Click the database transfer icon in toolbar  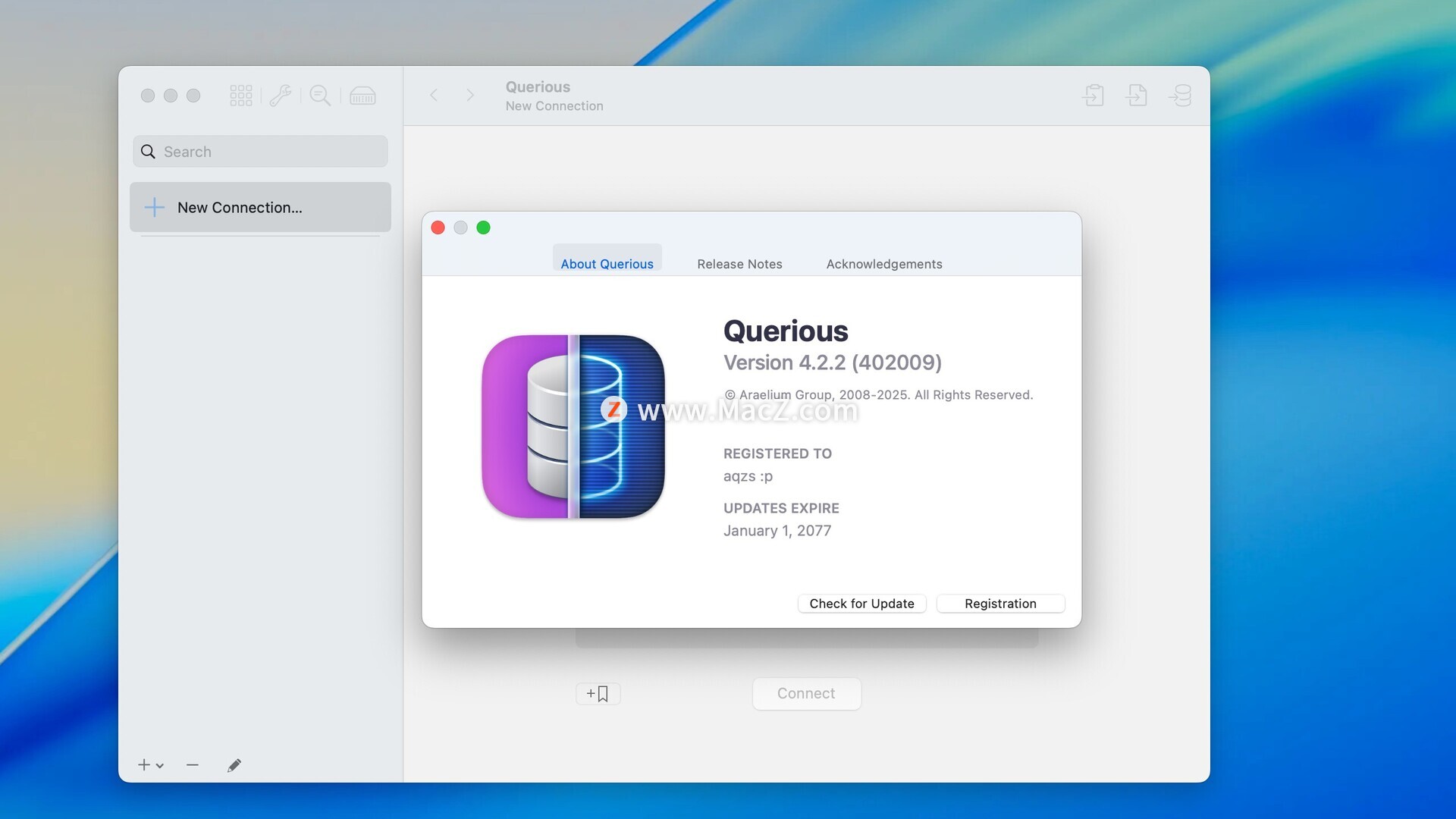(x=1180, y=95)
